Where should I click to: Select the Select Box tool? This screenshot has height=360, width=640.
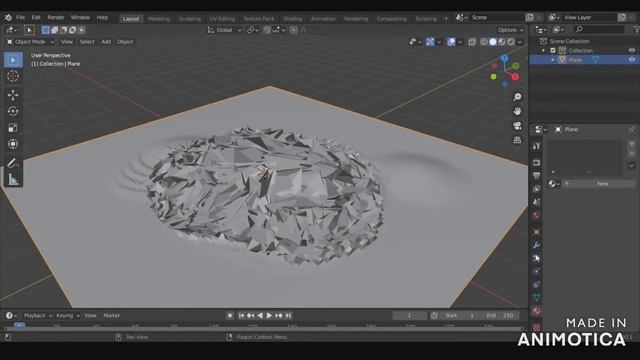tap(13, 60)
